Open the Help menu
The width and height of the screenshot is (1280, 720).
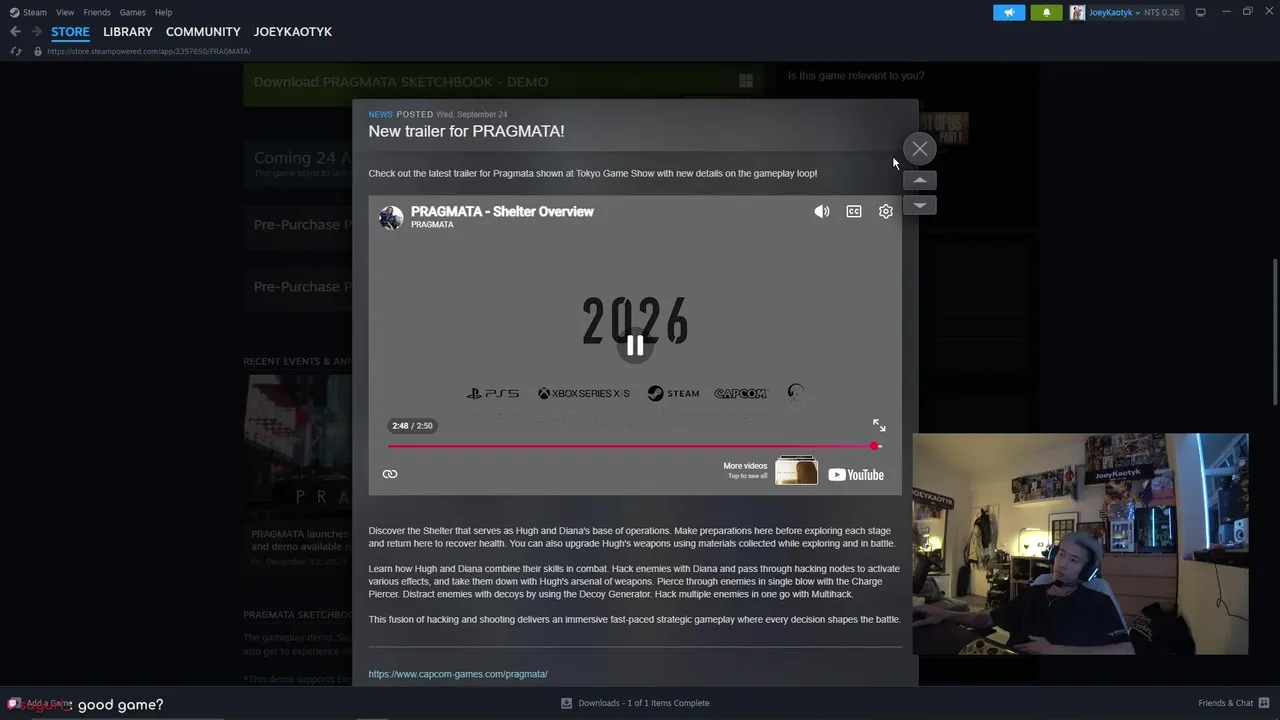163,12
